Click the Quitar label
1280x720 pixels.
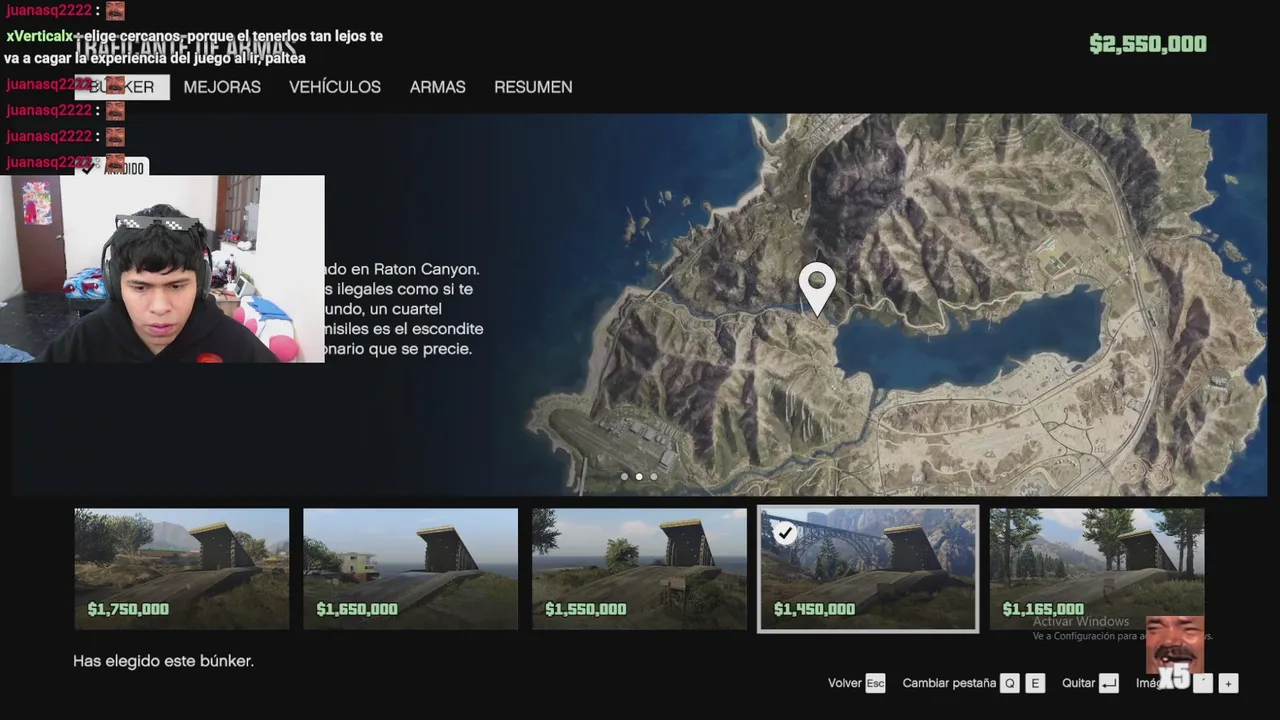point(1078,683)
